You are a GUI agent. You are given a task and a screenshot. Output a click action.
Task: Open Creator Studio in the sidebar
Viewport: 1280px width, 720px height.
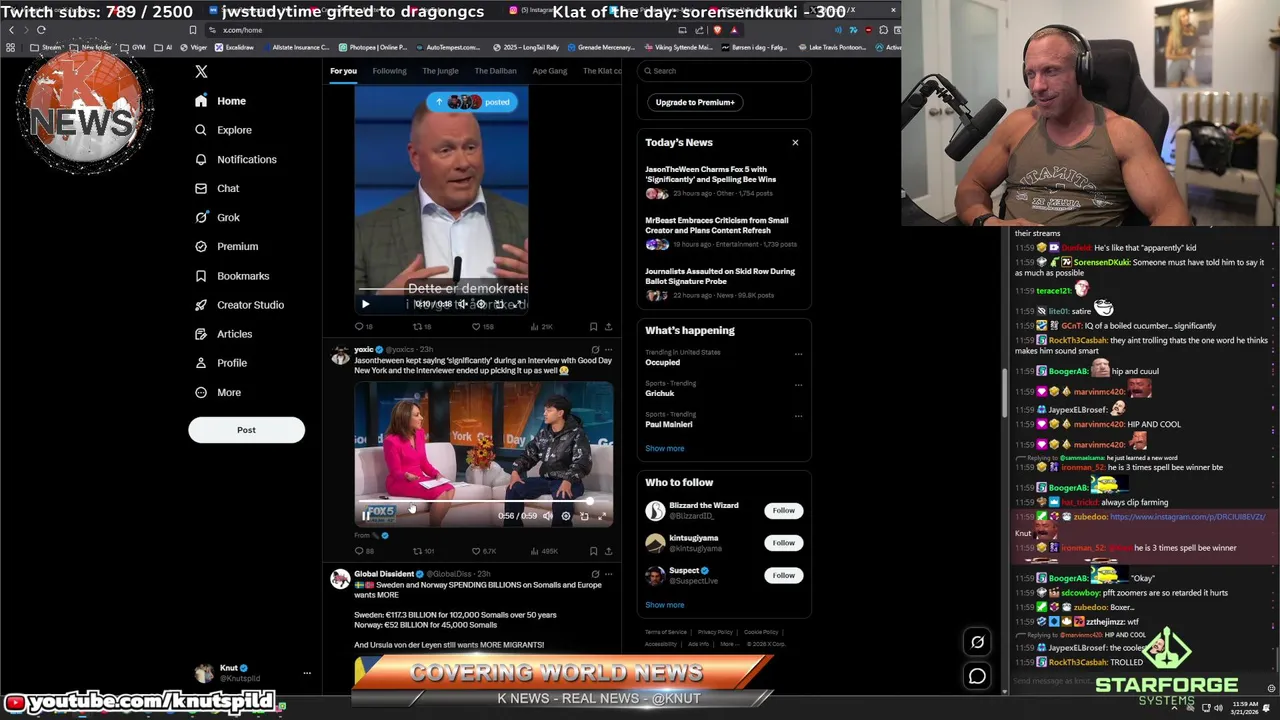(x=239, y=305)
